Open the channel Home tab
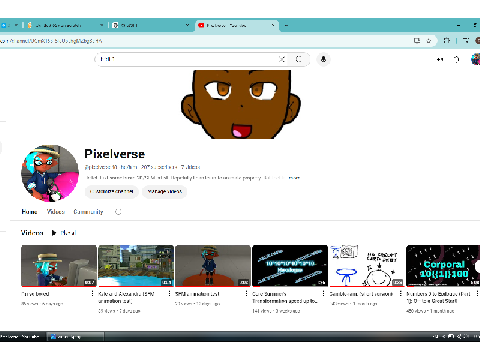The height and width of the screenshot is (360, 480). pyautogui.click(x=29, y=212)
